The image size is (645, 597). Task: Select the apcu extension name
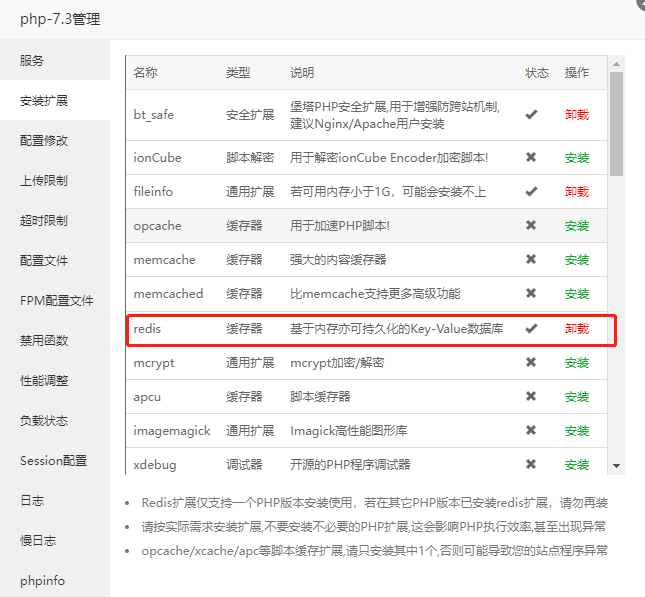coord(147,397)
